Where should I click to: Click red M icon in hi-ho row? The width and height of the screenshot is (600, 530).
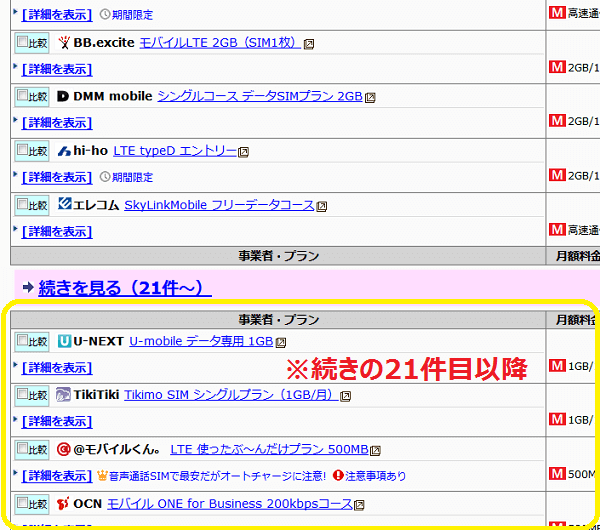pyautogui.click(x=557, y=175)
